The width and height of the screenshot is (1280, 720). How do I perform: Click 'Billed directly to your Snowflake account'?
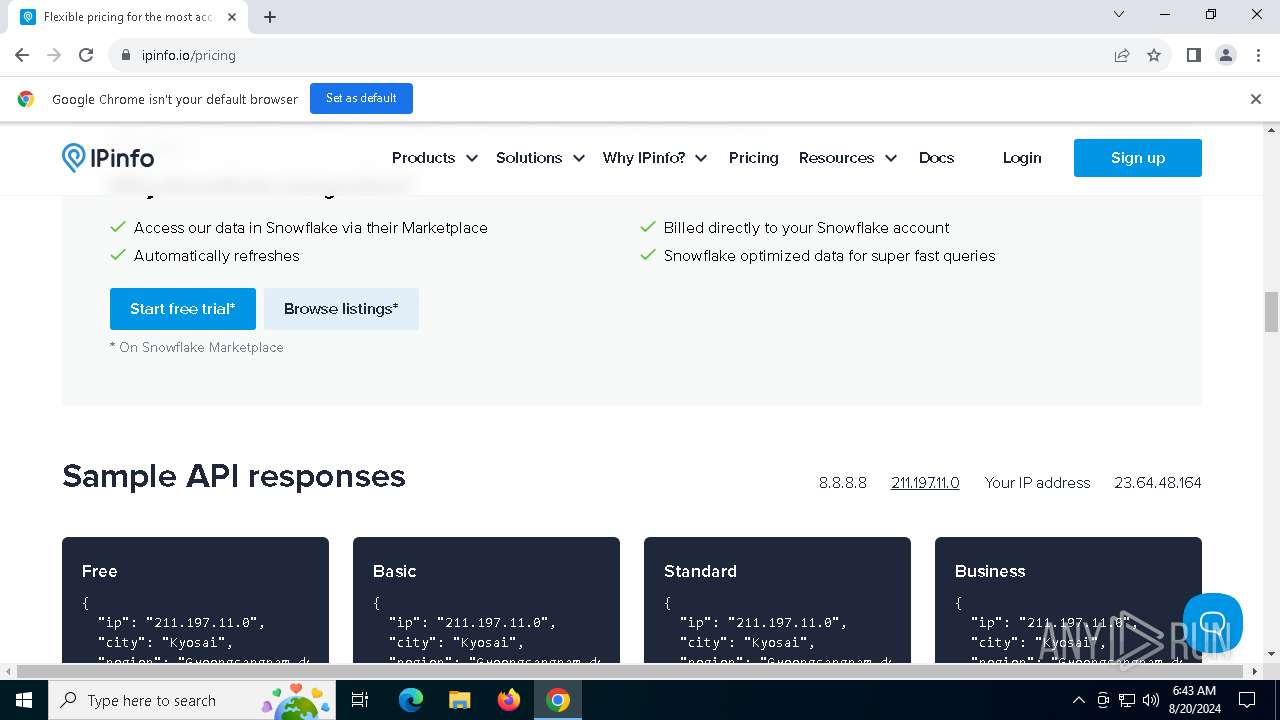click(x=807, y=228)
